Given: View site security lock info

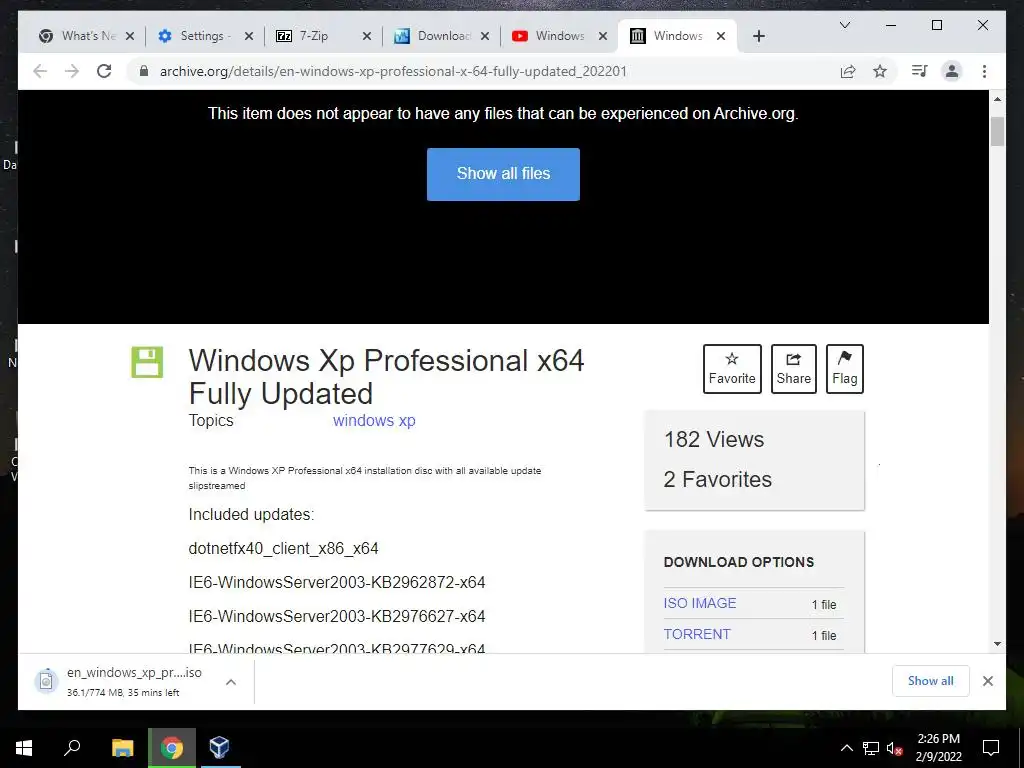Looking at the screenshot, I should click(144, 71).
